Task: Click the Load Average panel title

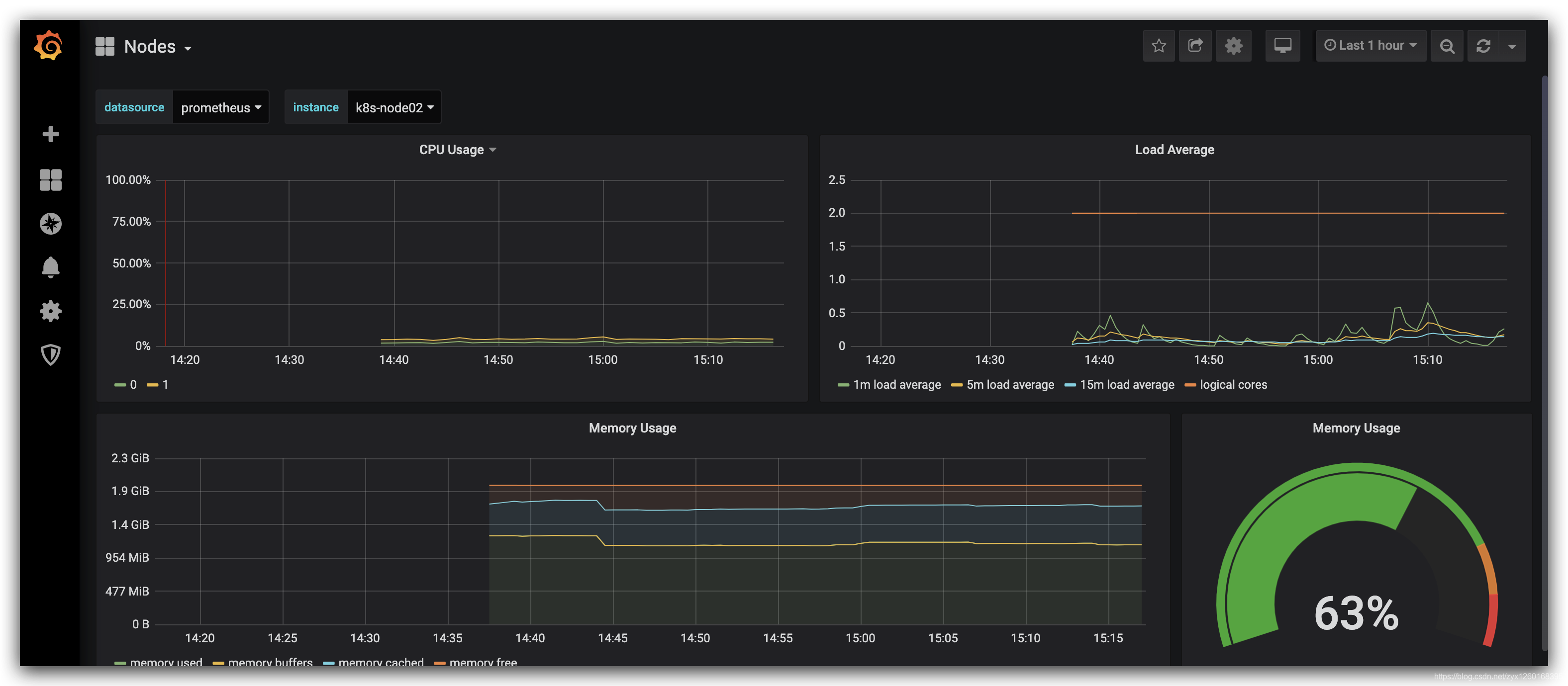Action: point(1174,150)
